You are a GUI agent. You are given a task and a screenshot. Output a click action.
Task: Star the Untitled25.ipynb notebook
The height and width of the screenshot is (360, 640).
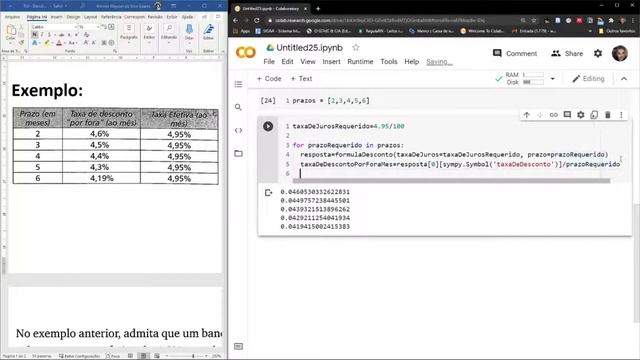356,48
